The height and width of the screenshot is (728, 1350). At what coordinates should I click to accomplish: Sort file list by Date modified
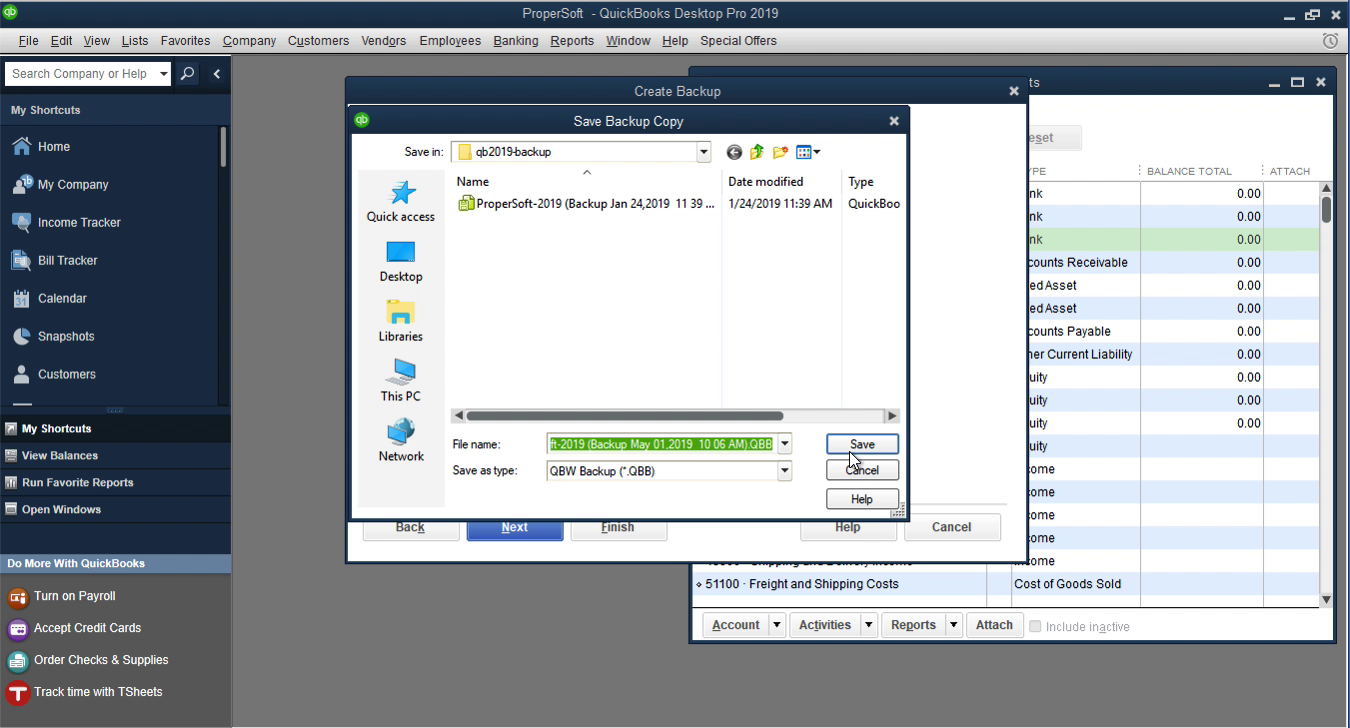(x=782, y=182)
